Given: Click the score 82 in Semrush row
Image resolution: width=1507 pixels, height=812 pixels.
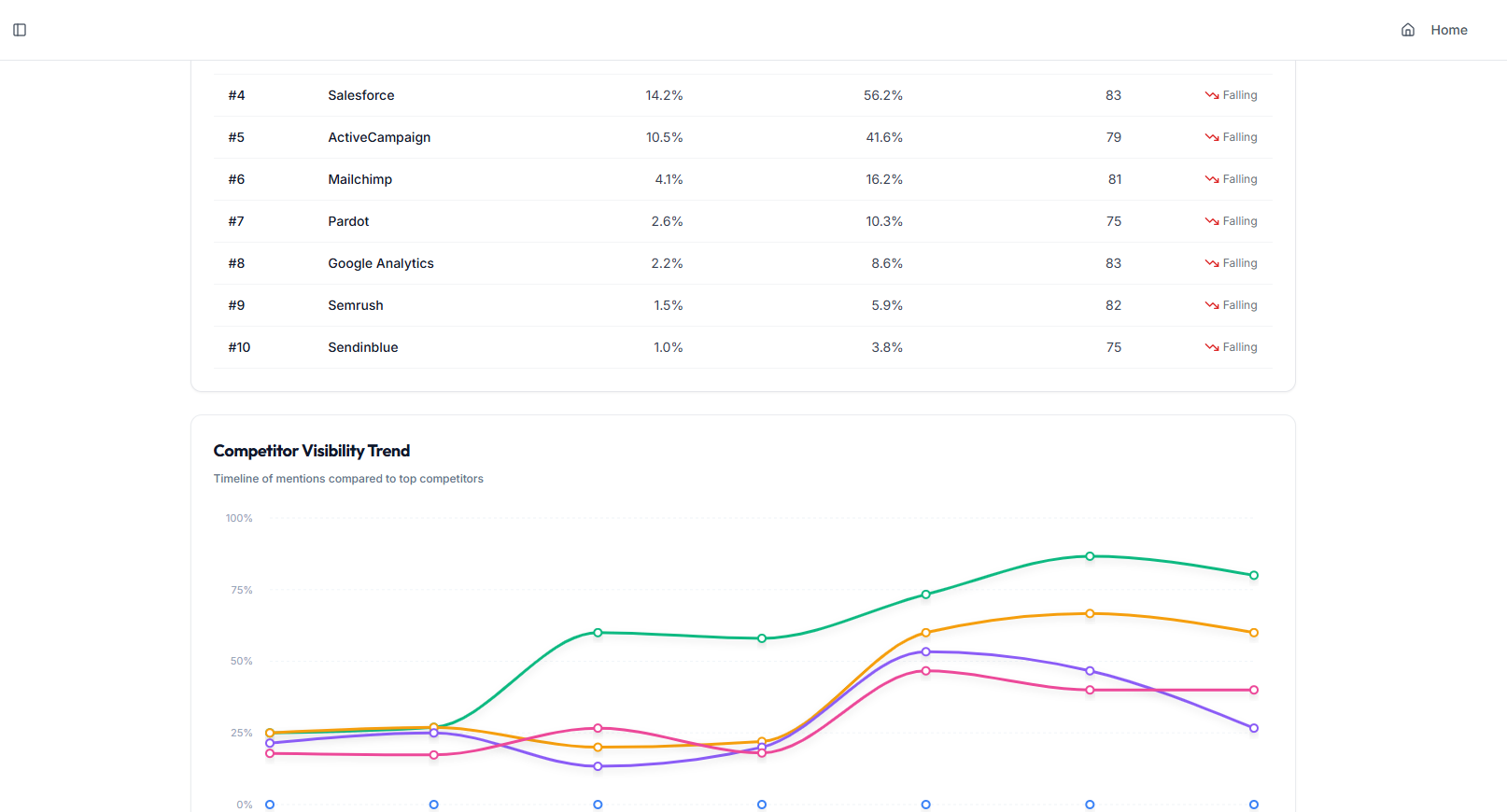Looking at the screenshot, I should [1113, 305].
